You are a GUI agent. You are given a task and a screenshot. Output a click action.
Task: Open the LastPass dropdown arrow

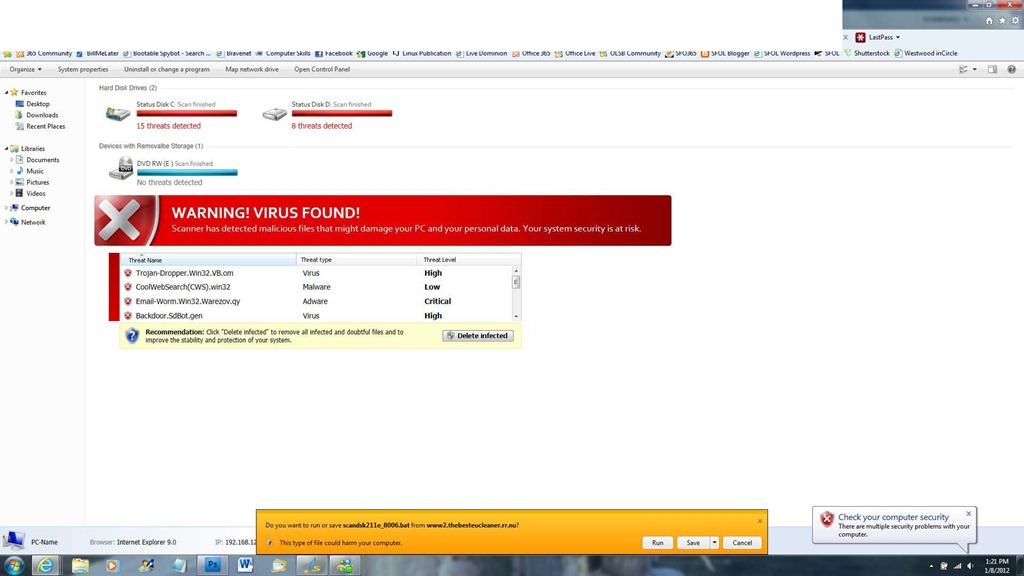click(x=897, y=37)
